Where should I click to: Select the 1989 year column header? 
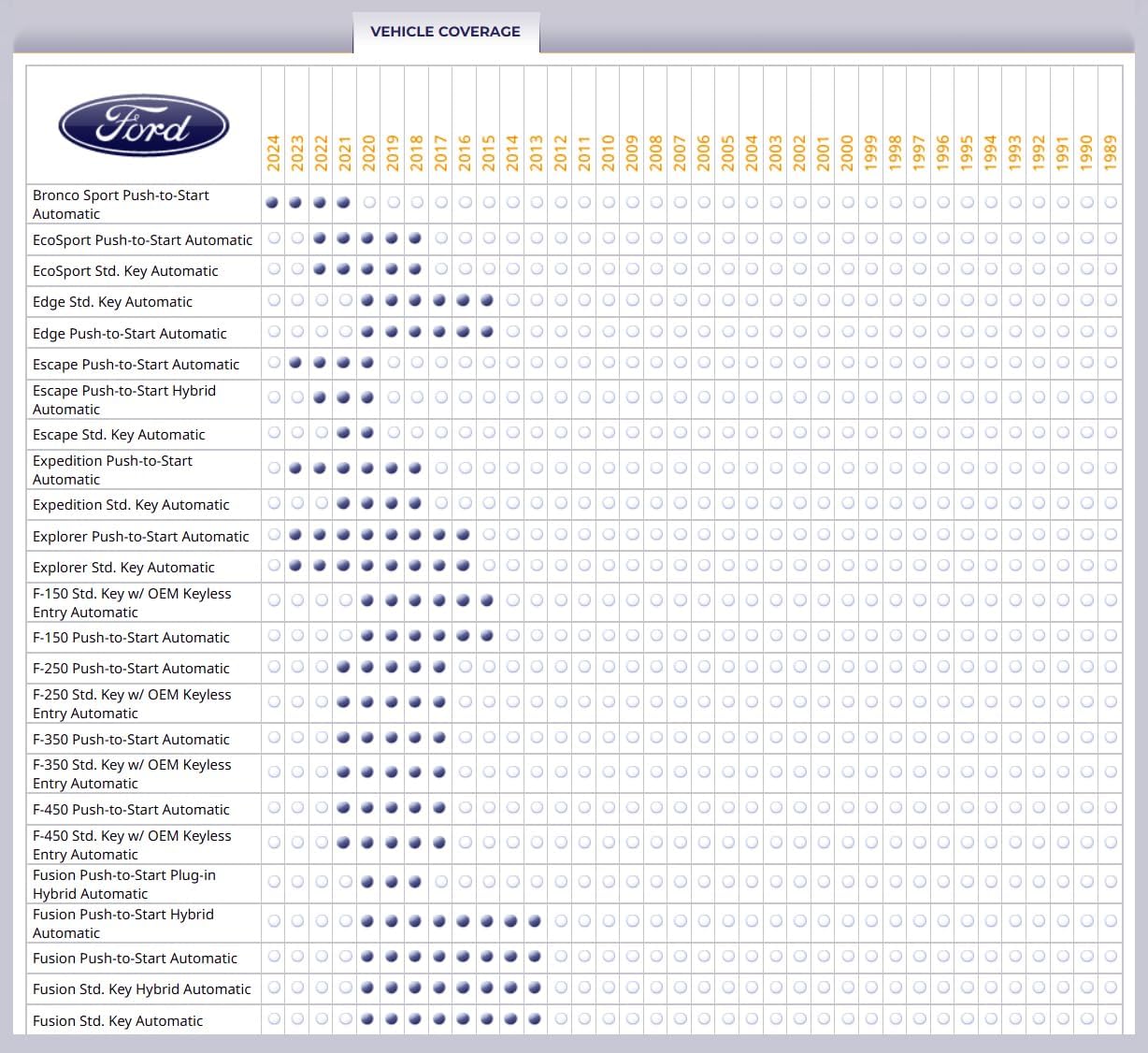point(1110,152)
